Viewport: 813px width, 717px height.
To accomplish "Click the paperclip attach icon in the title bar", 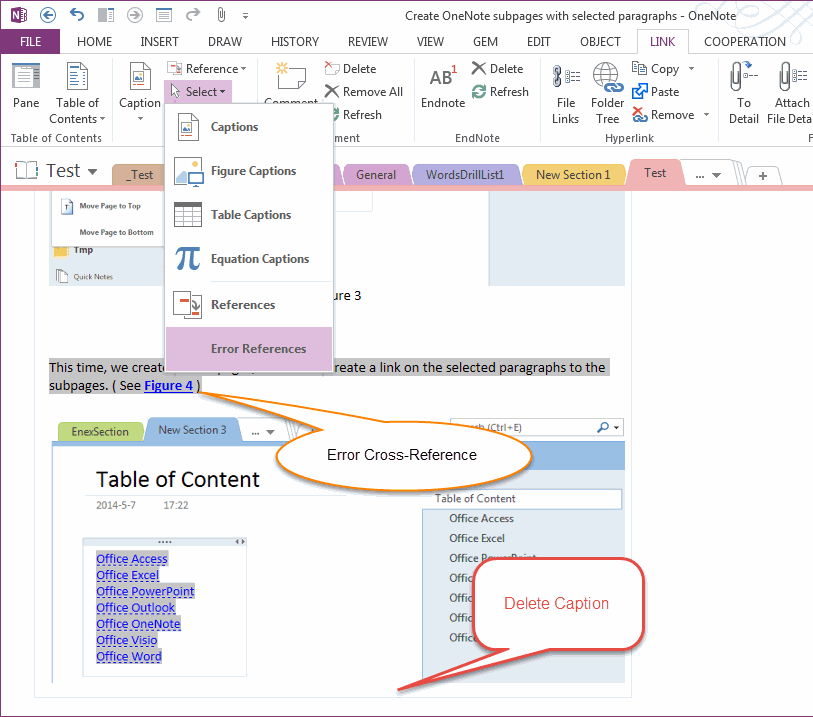I will (x=221, y=15).
